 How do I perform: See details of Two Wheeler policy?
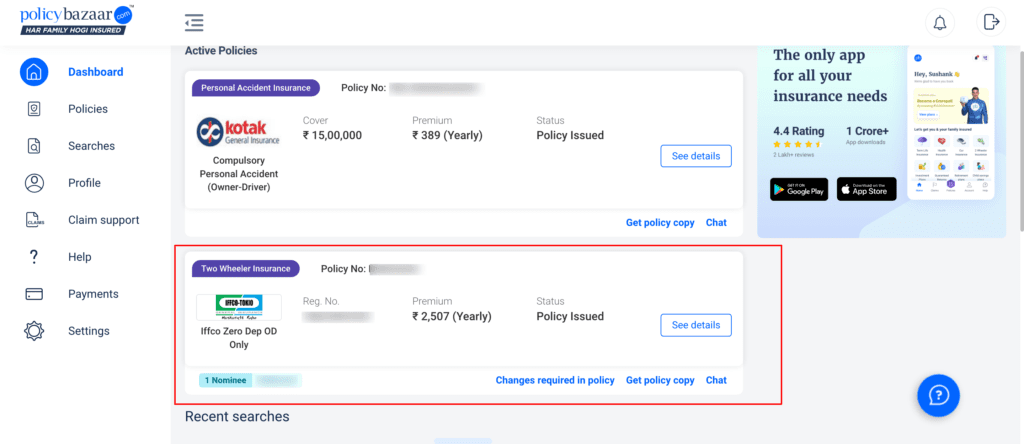click(x=696, y=325)
